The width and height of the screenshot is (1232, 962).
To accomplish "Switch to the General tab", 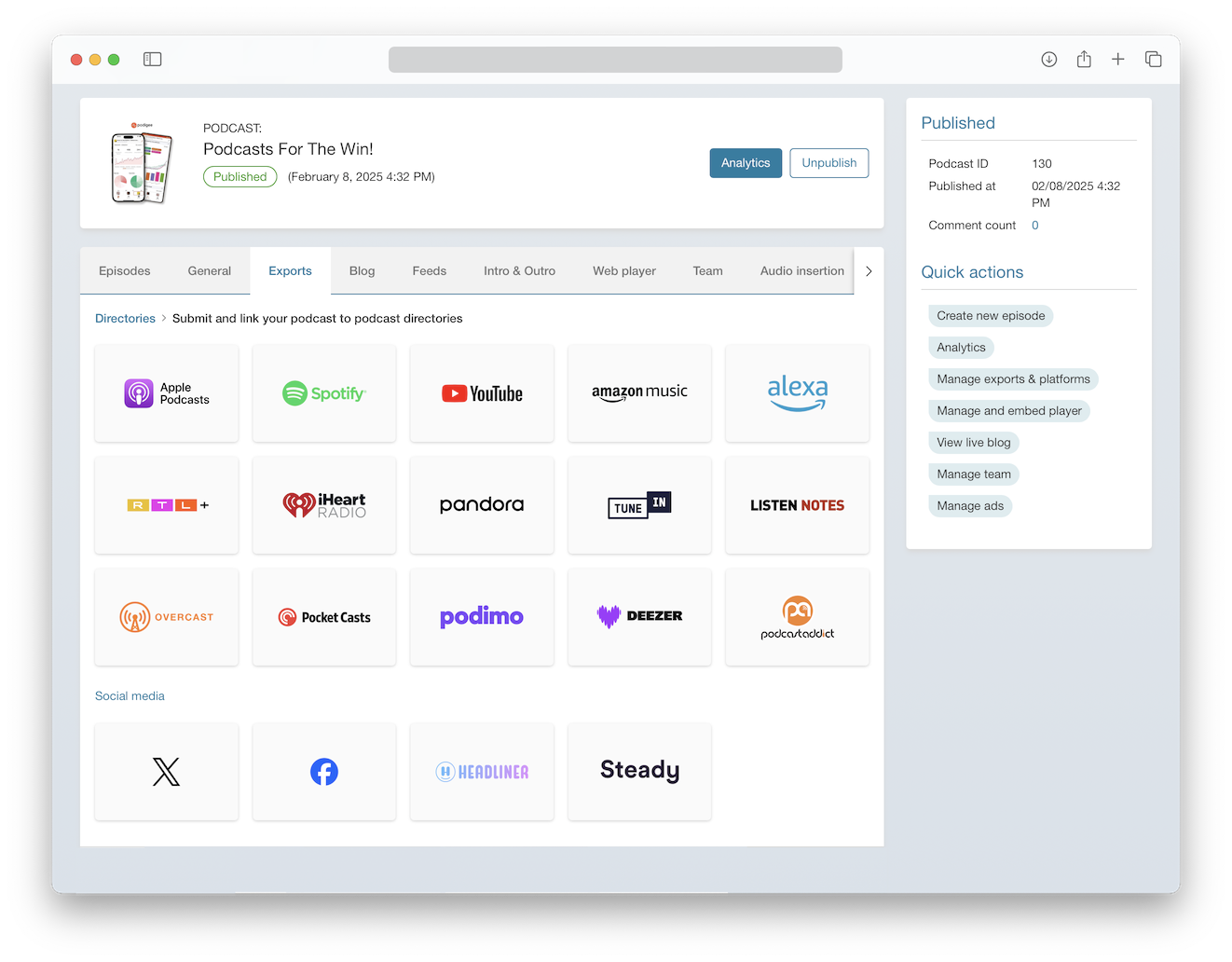I will [x=210, y=271].
